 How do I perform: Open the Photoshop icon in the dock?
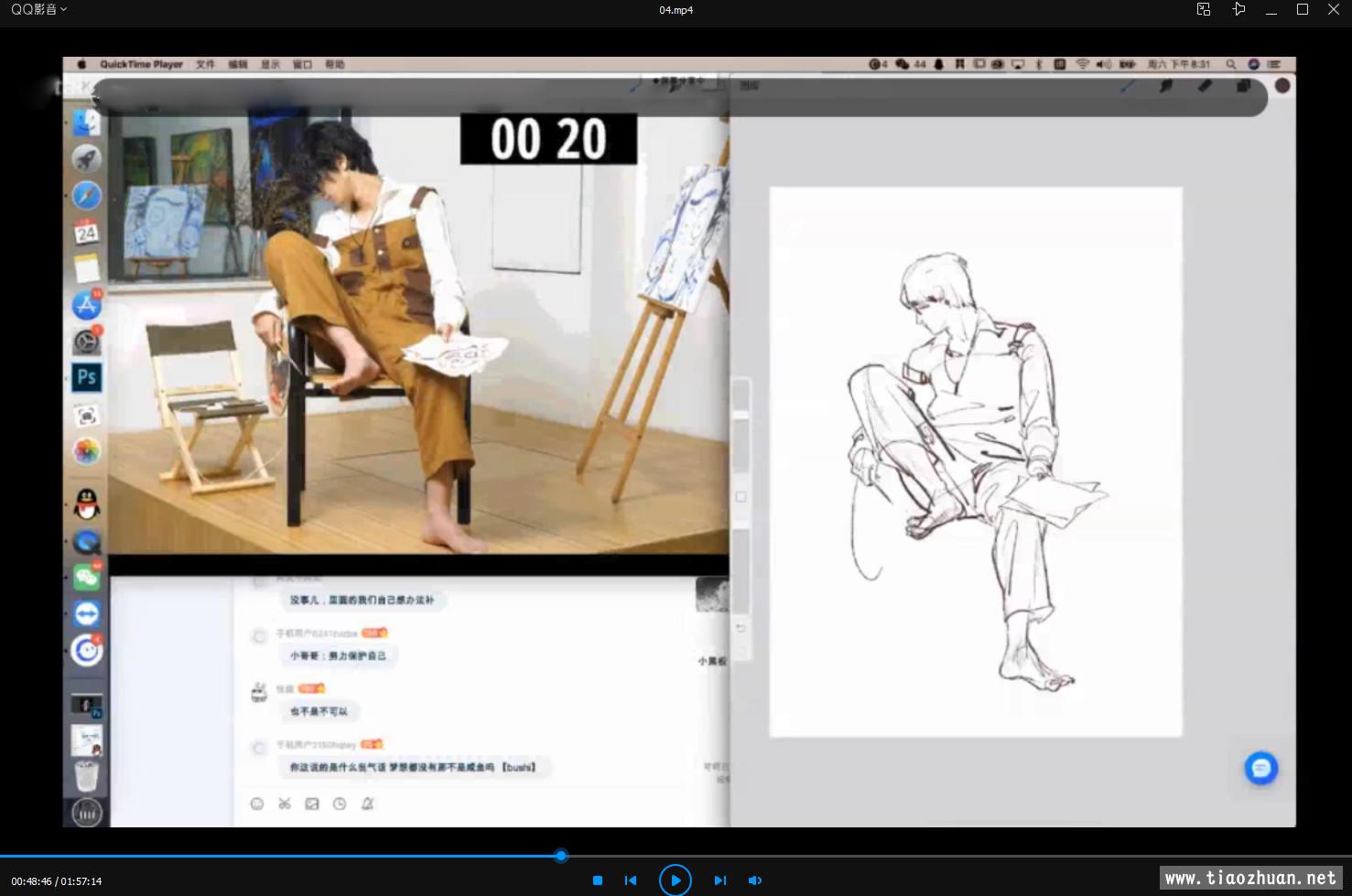point(87,377)
